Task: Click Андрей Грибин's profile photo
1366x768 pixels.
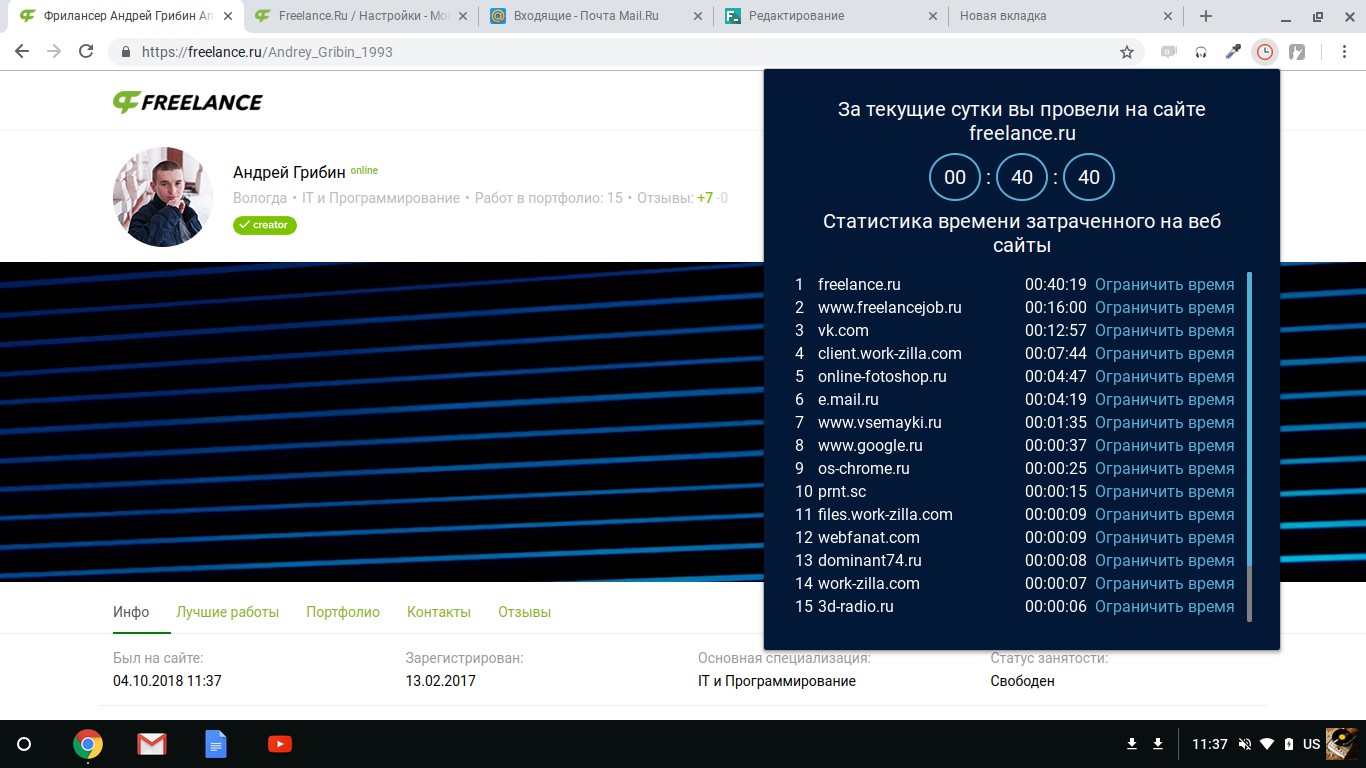Action: [x=163, y=197]
